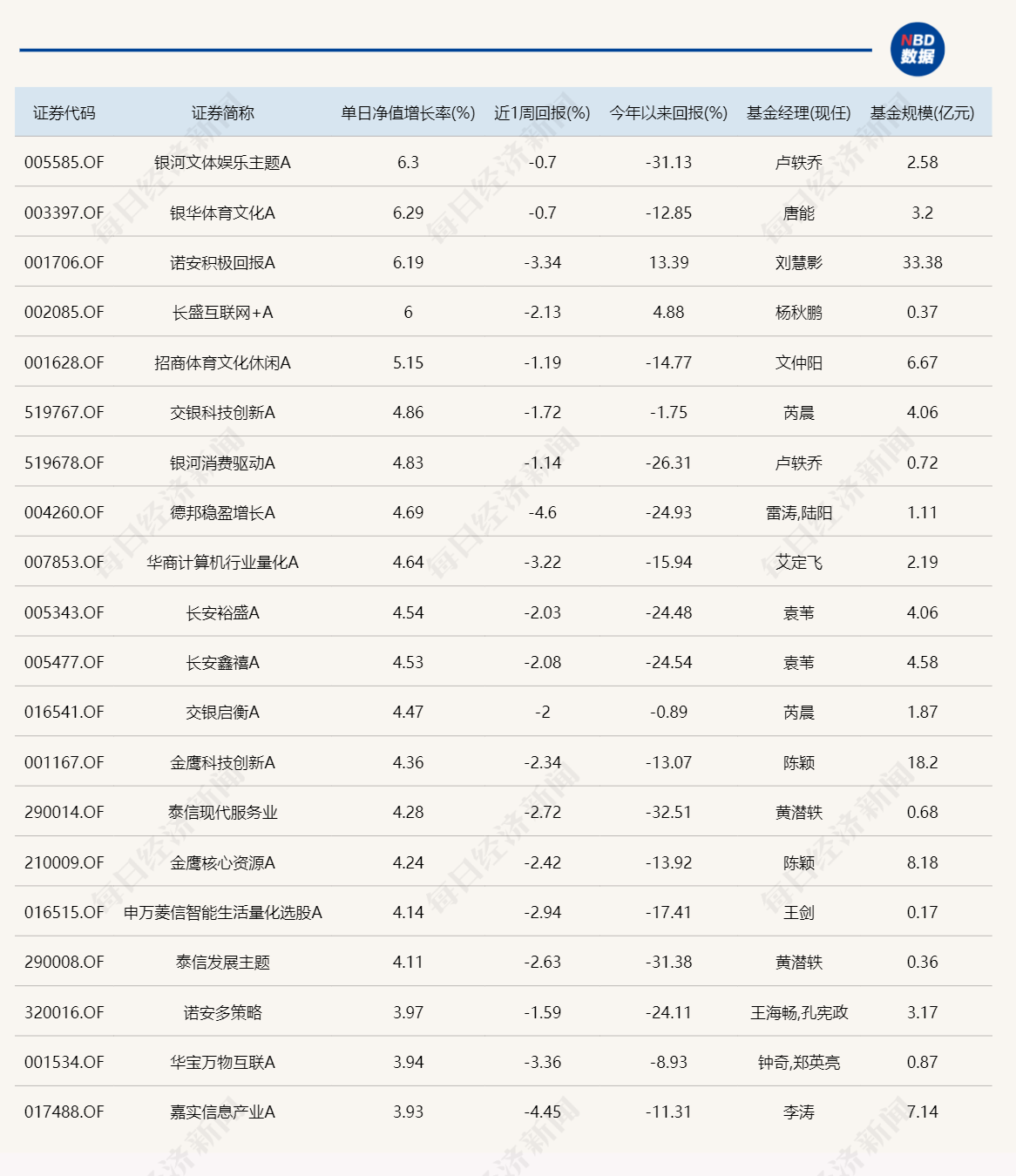Click the 今年以来回报(%) header
1016x1176 pixels.
click(x=668, y=113)
